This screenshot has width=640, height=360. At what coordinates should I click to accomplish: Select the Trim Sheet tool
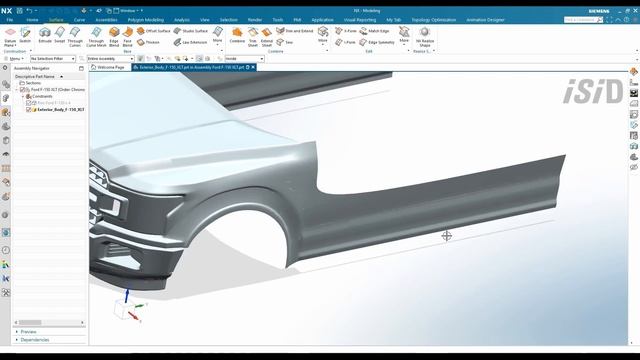253,37
